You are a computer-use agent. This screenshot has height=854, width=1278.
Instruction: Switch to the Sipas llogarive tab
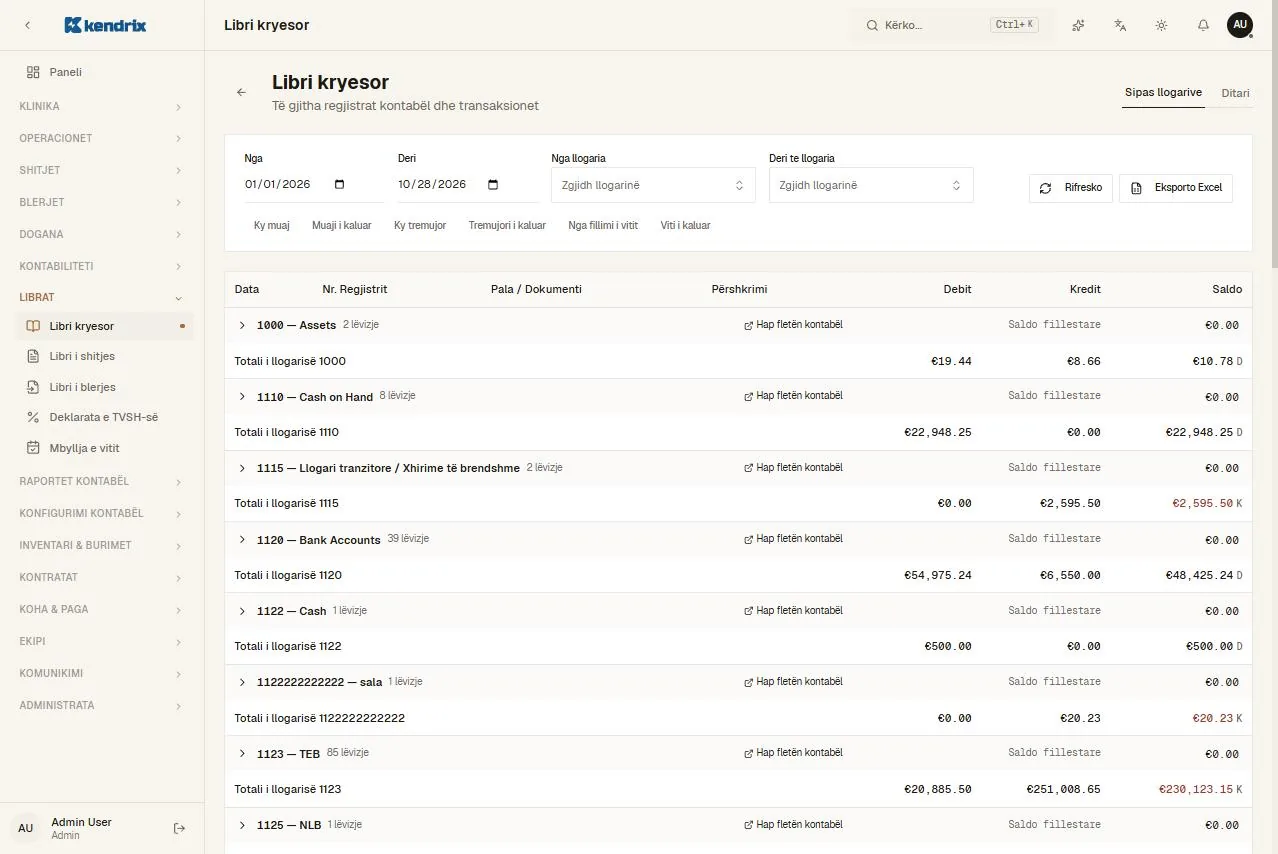coord(1163,93)
